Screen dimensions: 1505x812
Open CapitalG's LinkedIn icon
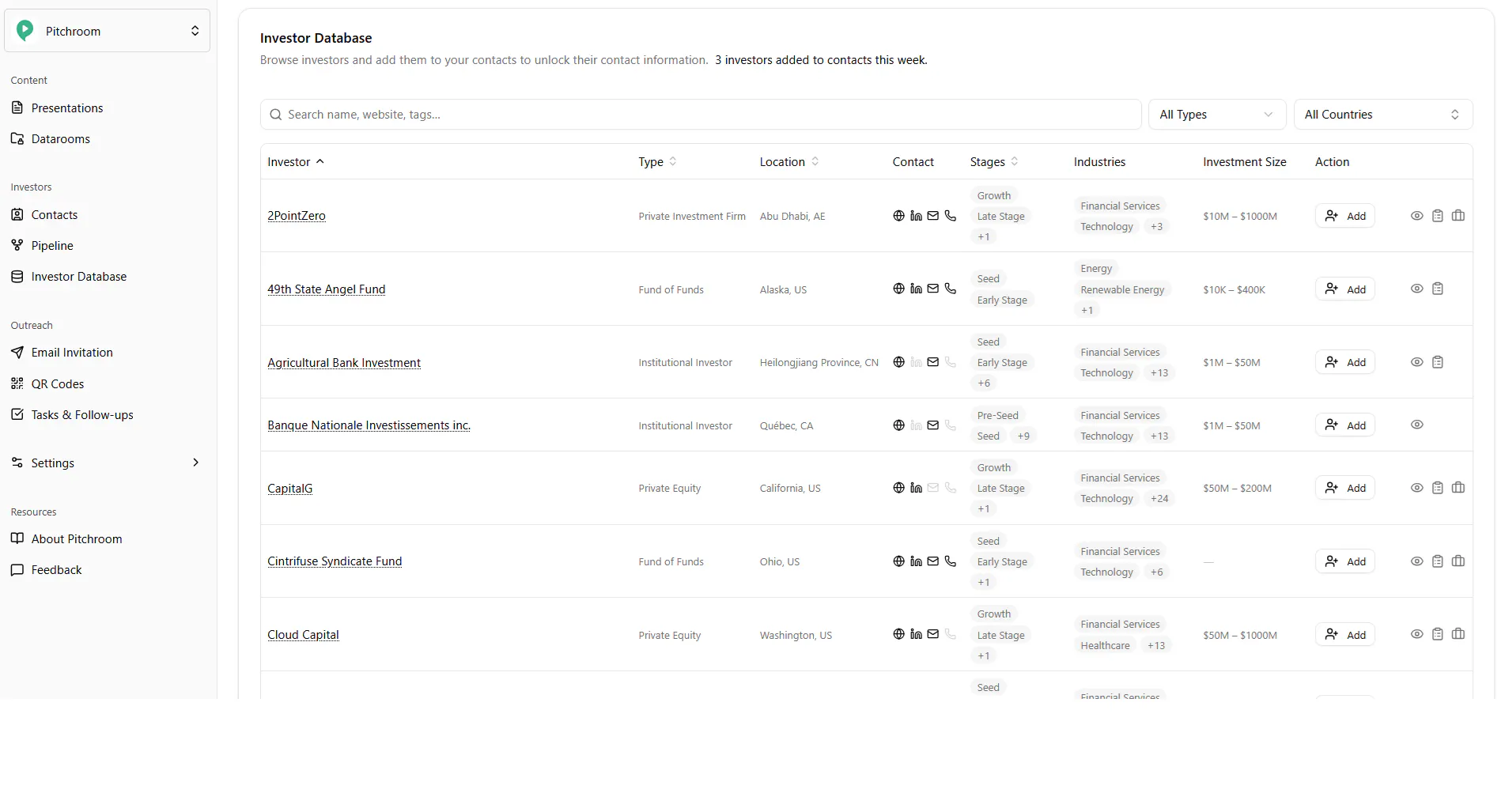point(916,488)
